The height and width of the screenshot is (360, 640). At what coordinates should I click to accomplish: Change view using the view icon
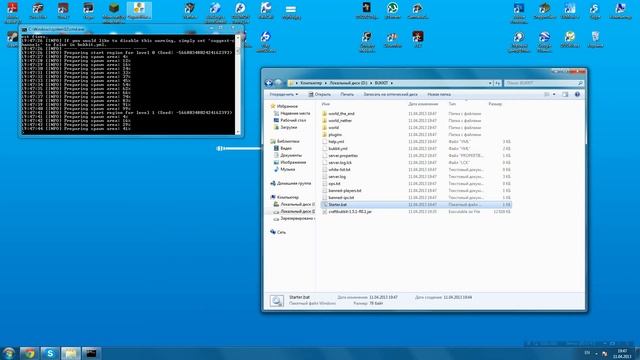547,94
